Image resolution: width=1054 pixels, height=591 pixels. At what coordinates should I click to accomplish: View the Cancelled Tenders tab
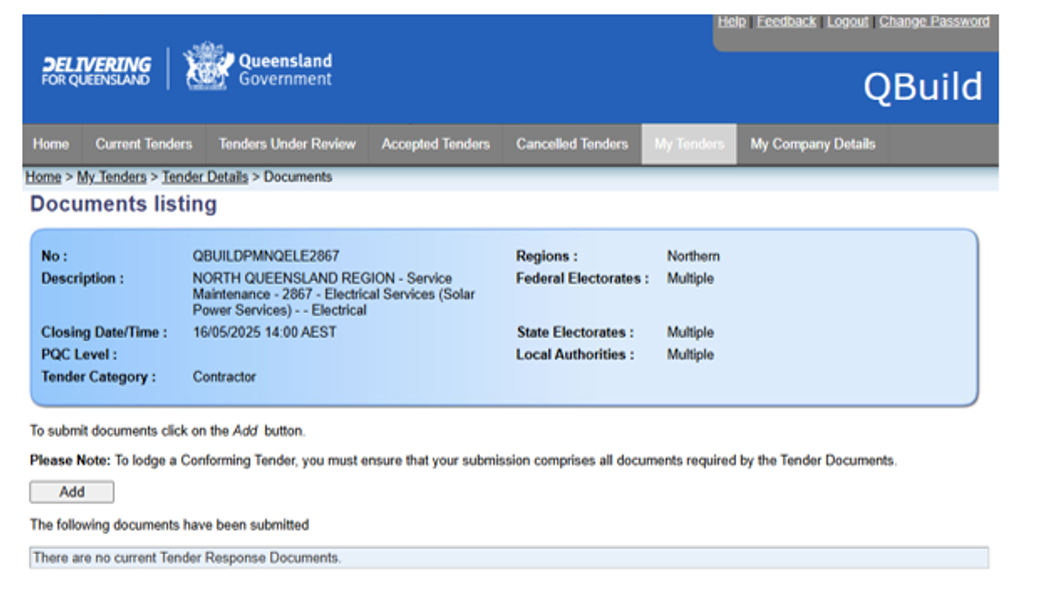(572, 144)
